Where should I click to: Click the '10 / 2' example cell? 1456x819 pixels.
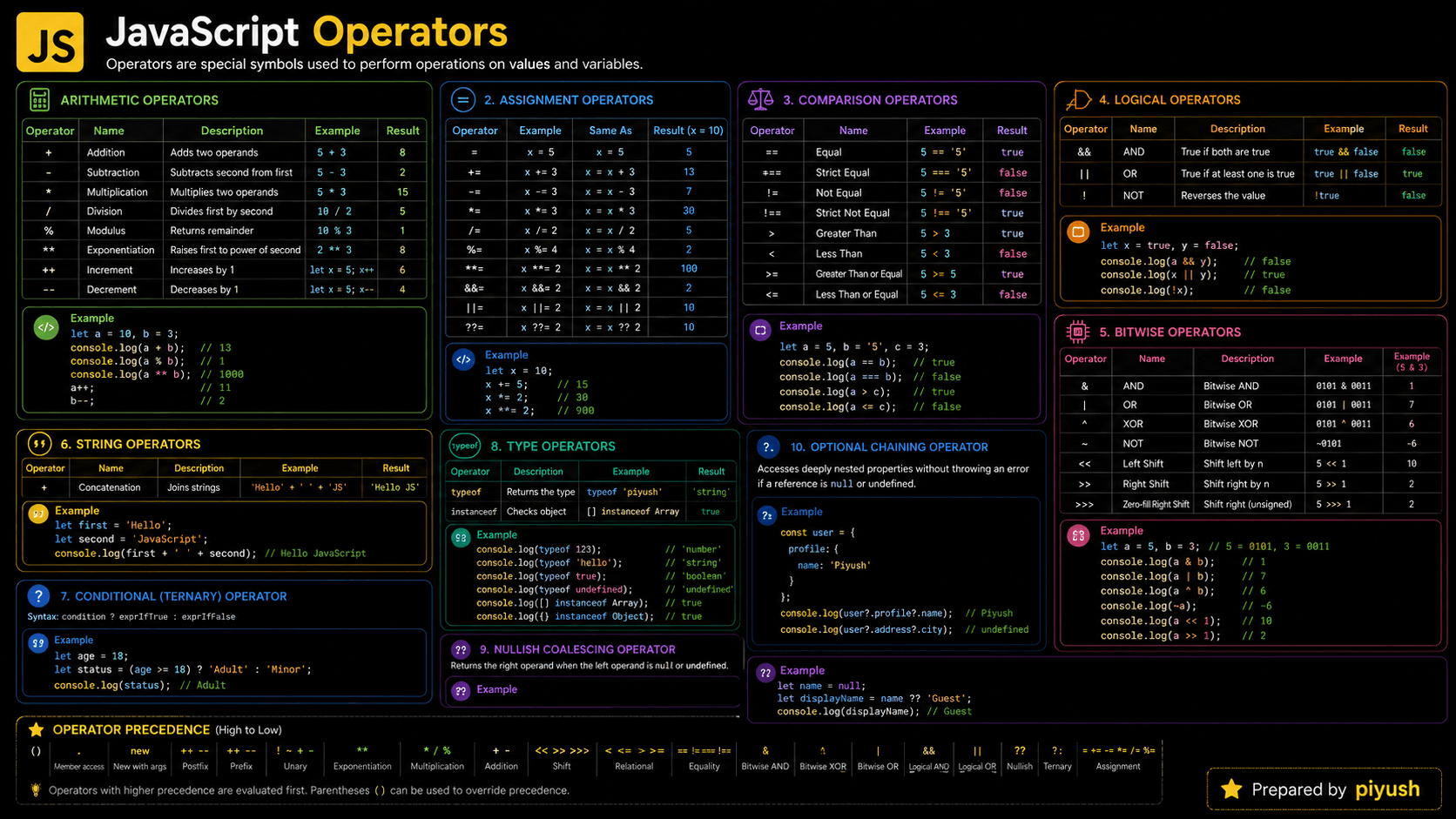coord(334,211)
